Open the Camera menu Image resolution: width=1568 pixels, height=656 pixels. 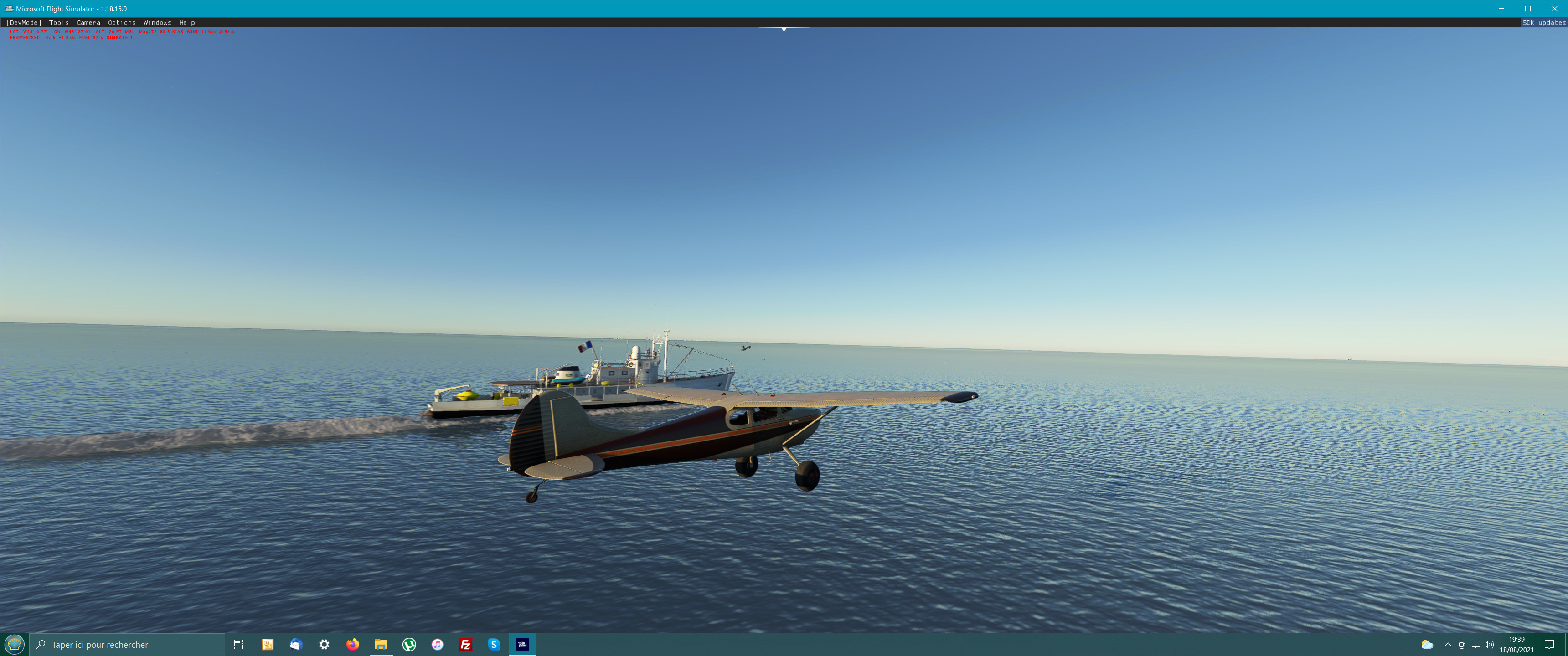point(88,22)
